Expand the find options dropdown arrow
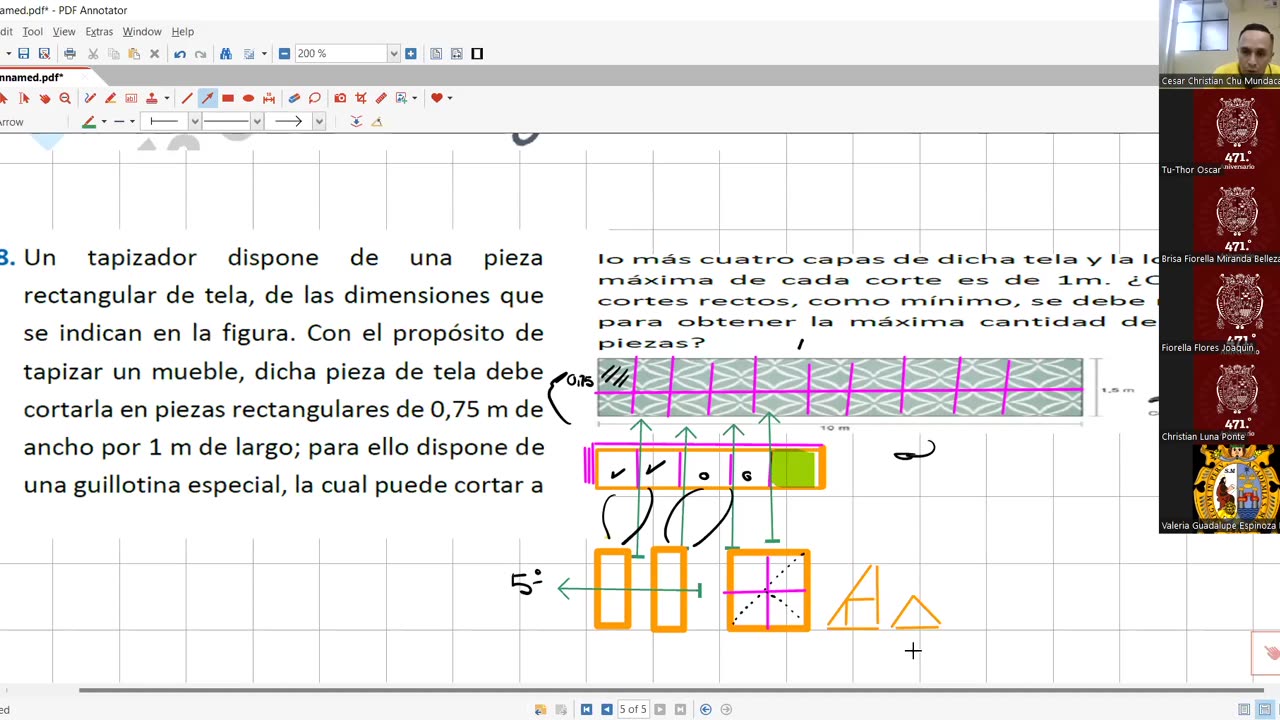1280x720 pixels. pyautogui.click(x=264, y=53)
